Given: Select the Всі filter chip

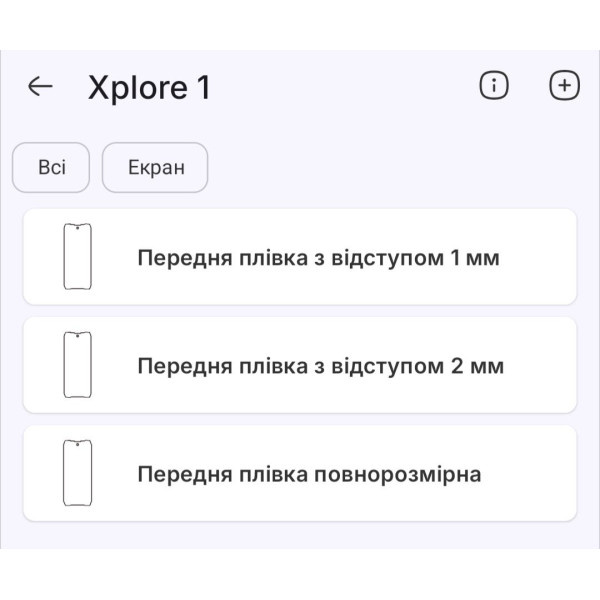Looking at the screenshot, I should point(51,167).
